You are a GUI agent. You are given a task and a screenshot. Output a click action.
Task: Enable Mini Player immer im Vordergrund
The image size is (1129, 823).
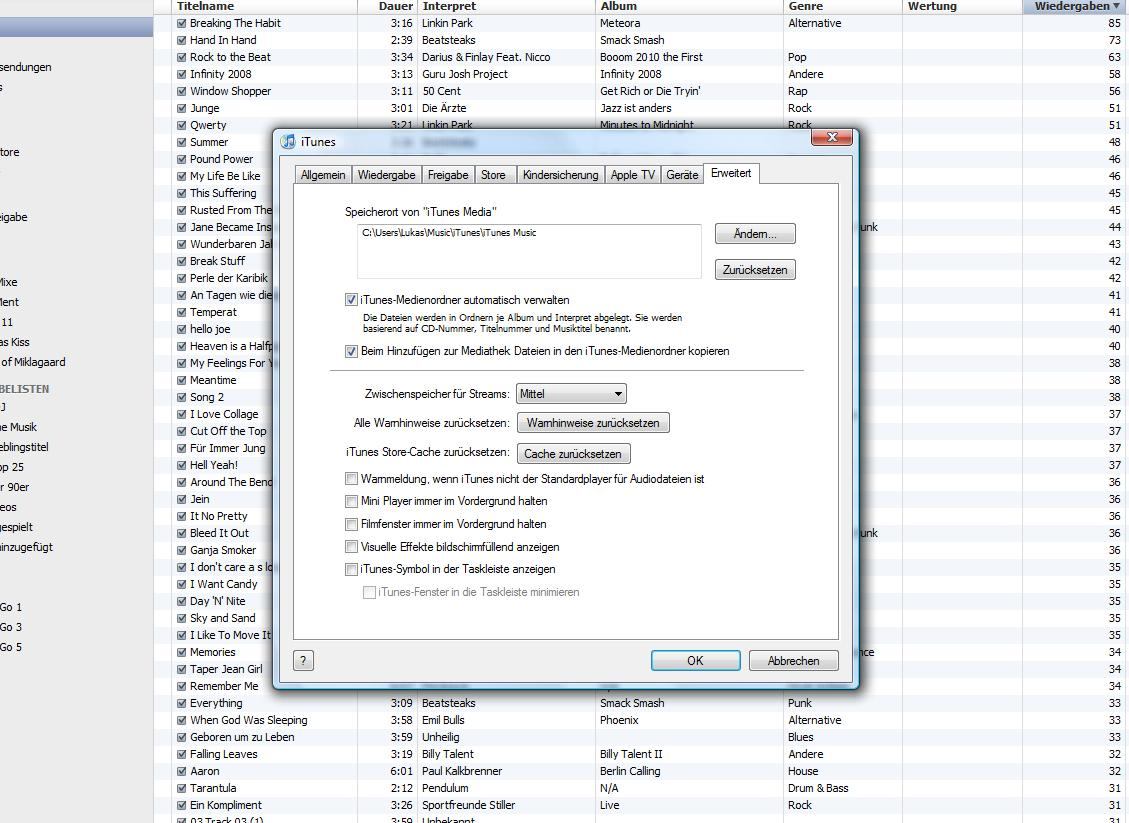pos(351,501)
